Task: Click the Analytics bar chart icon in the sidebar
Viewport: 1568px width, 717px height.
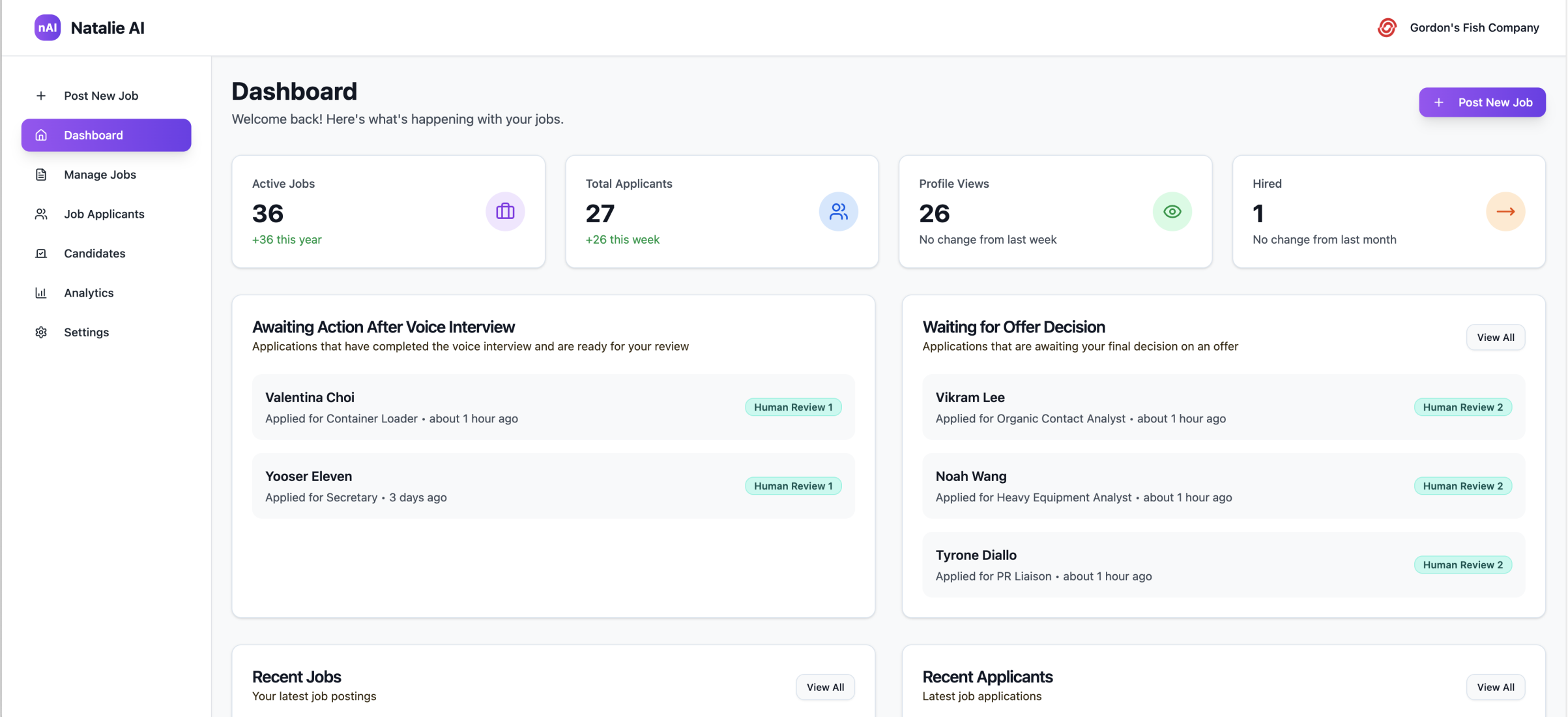Action: point(41,293)
